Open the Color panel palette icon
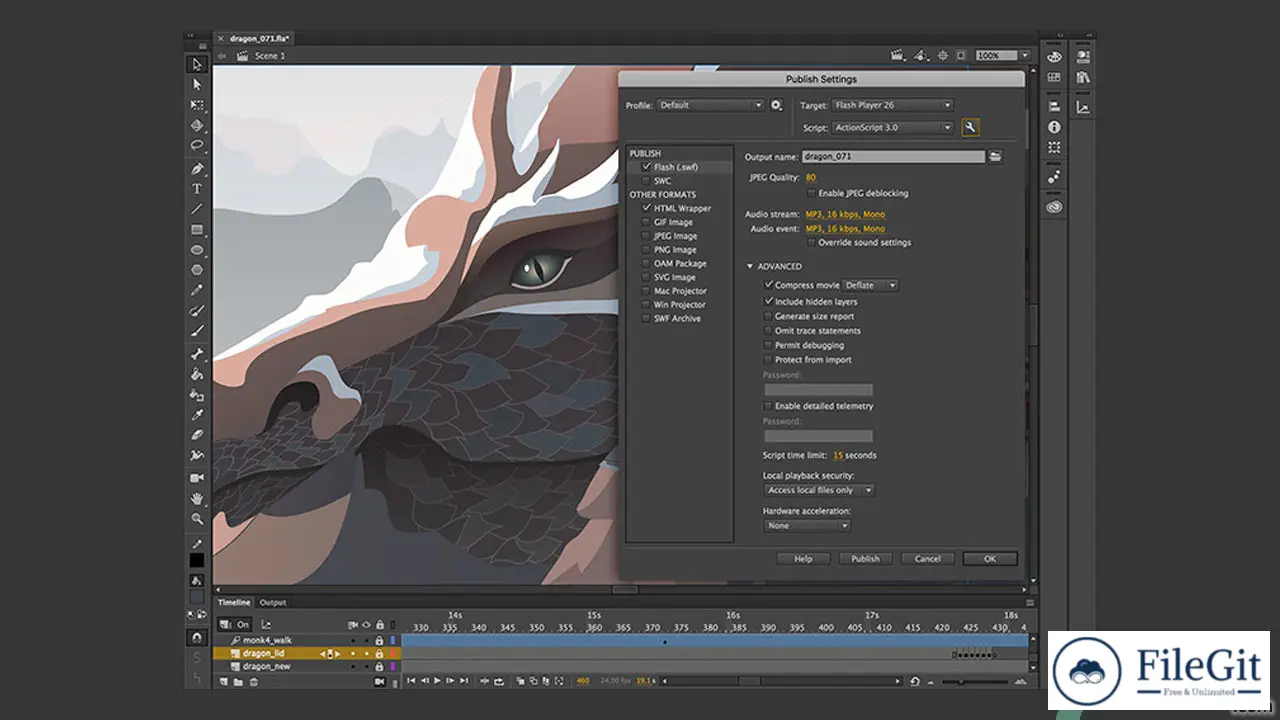Image resolution: width=1280 pixels, height=720 pixels. (x=1054, y=57)
